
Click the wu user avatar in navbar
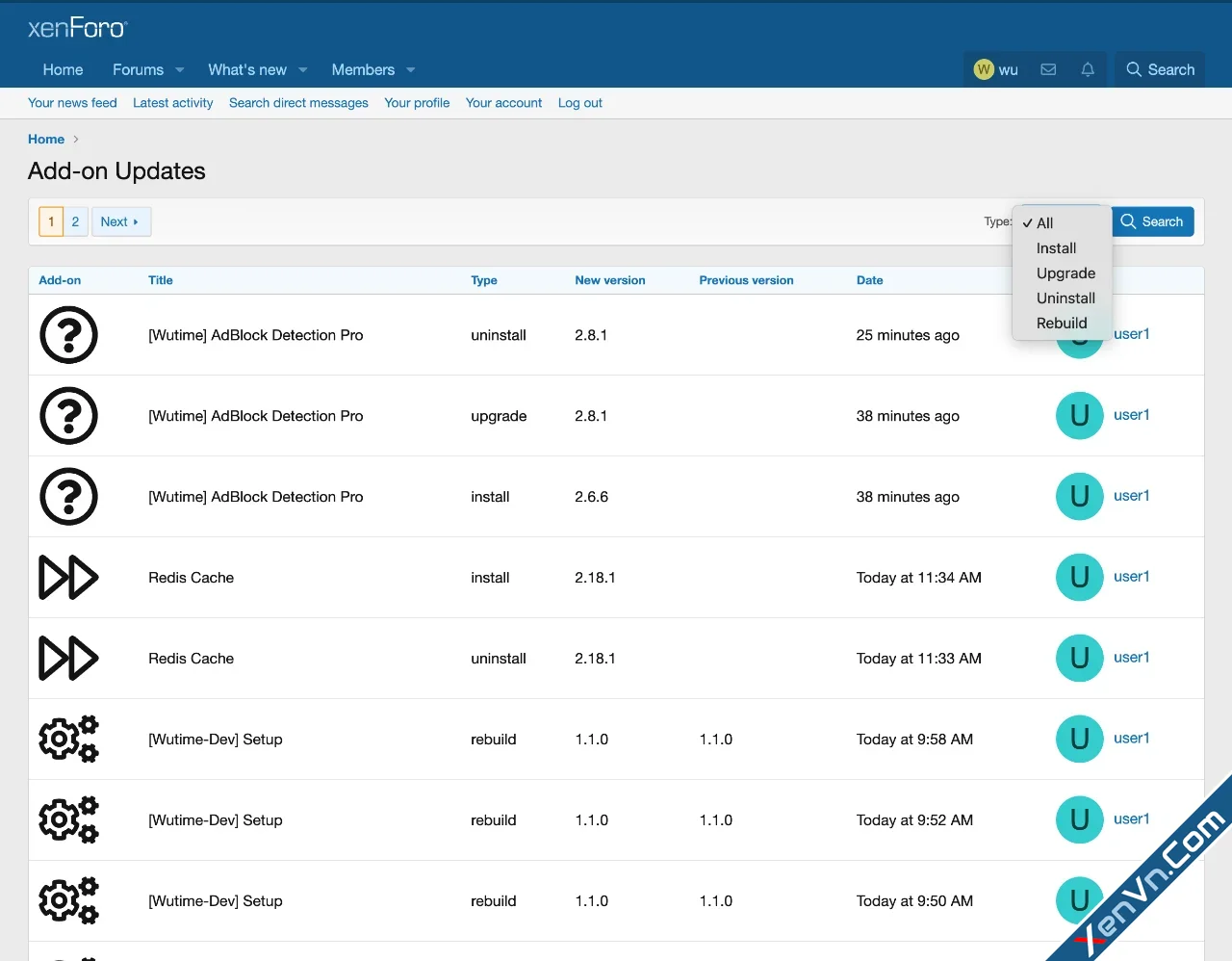click(983, 69)
